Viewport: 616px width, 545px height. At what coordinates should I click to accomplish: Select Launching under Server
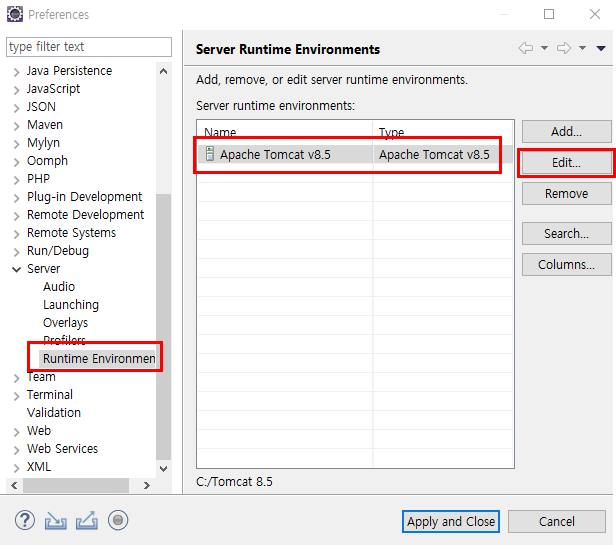(71, 305)
